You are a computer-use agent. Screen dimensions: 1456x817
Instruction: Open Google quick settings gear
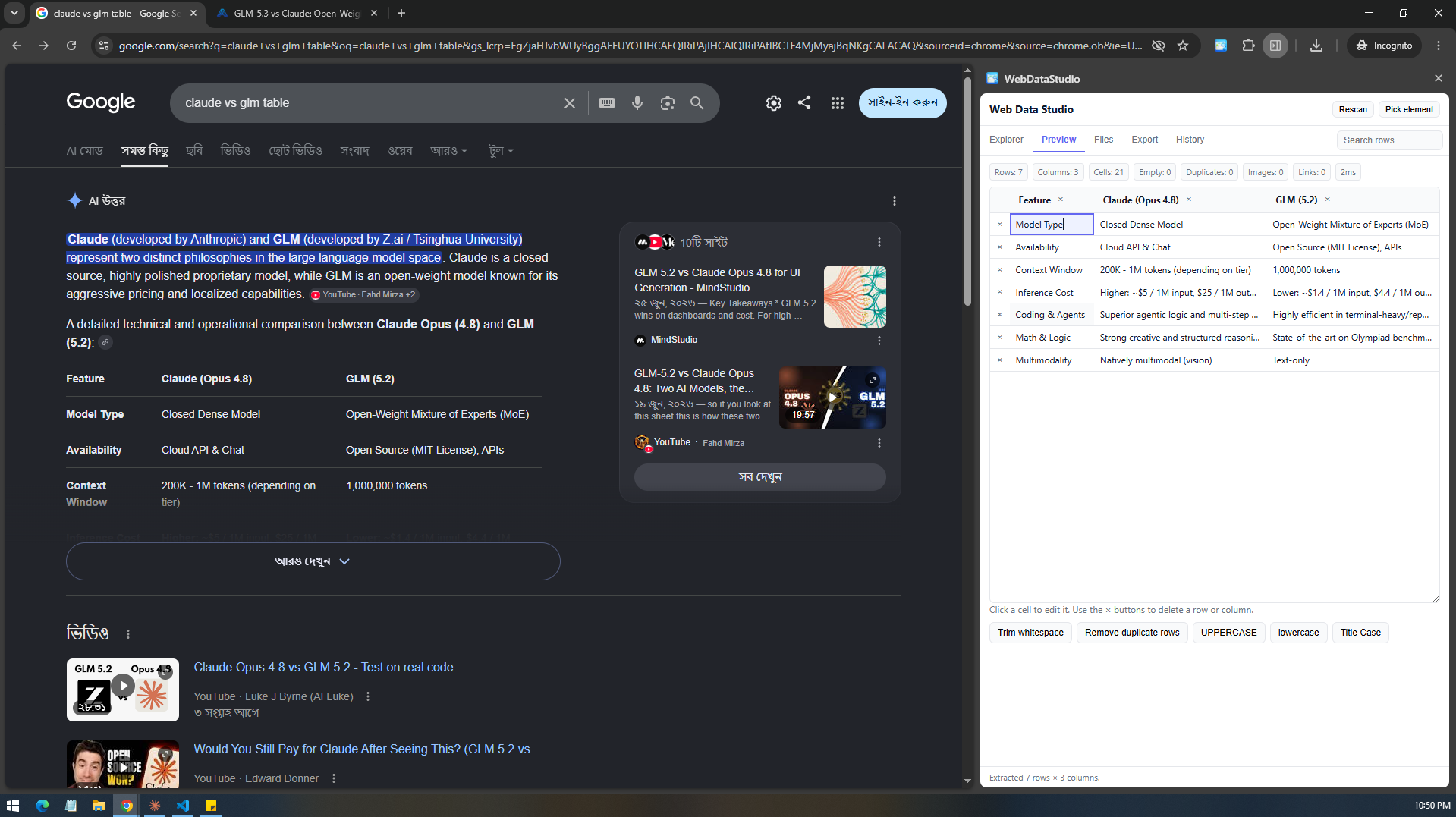point(773,103)
